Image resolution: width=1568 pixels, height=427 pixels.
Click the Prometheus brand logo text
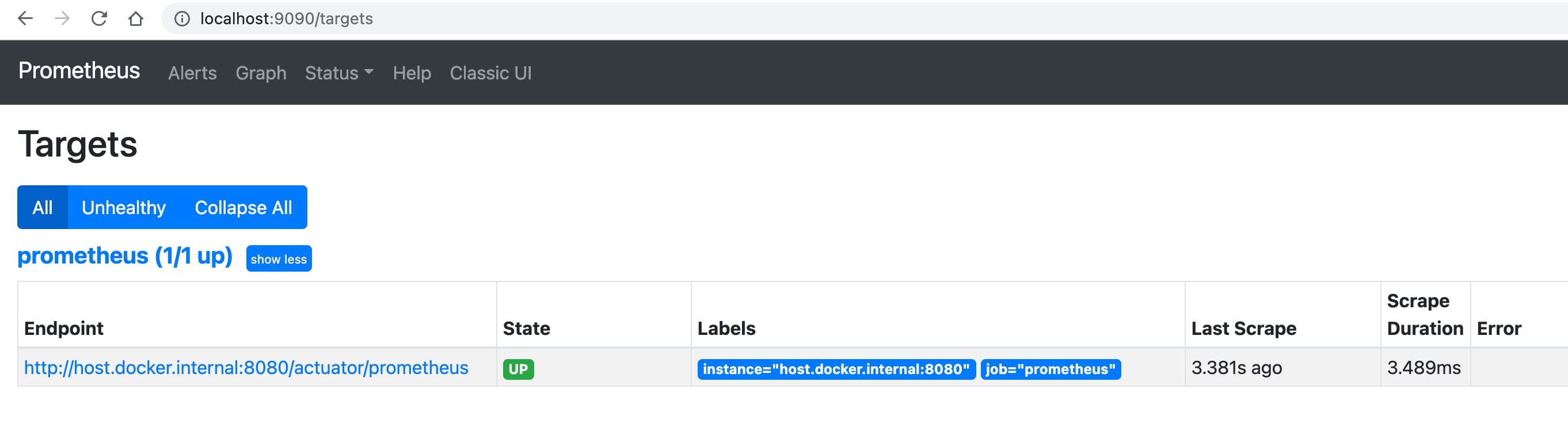pyautogui.click(x=79, y=71)
